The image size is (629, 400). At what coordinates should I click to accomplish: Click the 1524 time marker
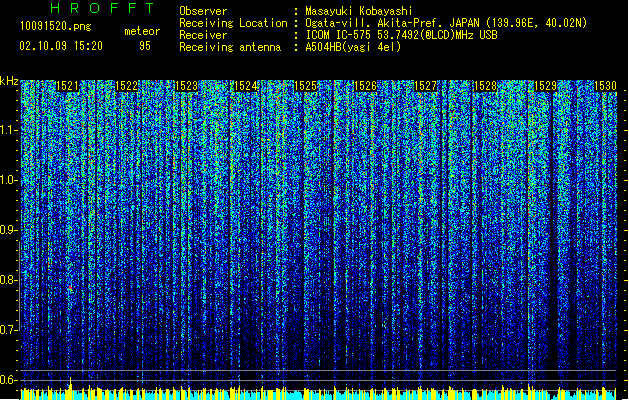tap(246, 86)
